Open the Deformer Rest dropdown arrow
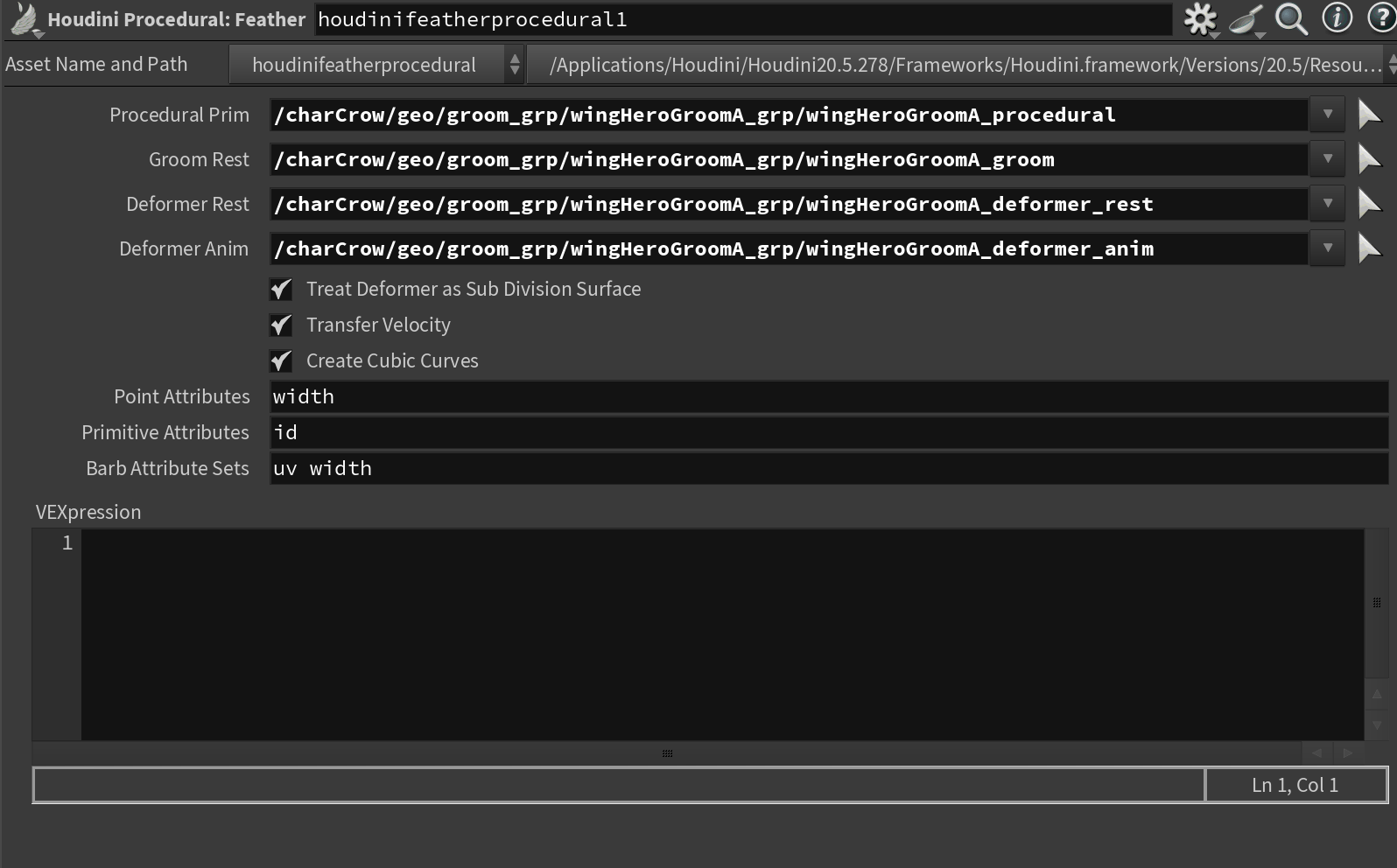The width and height of the screenshot is (1397, 868). pyautogui.click(x=1328, y=204)
